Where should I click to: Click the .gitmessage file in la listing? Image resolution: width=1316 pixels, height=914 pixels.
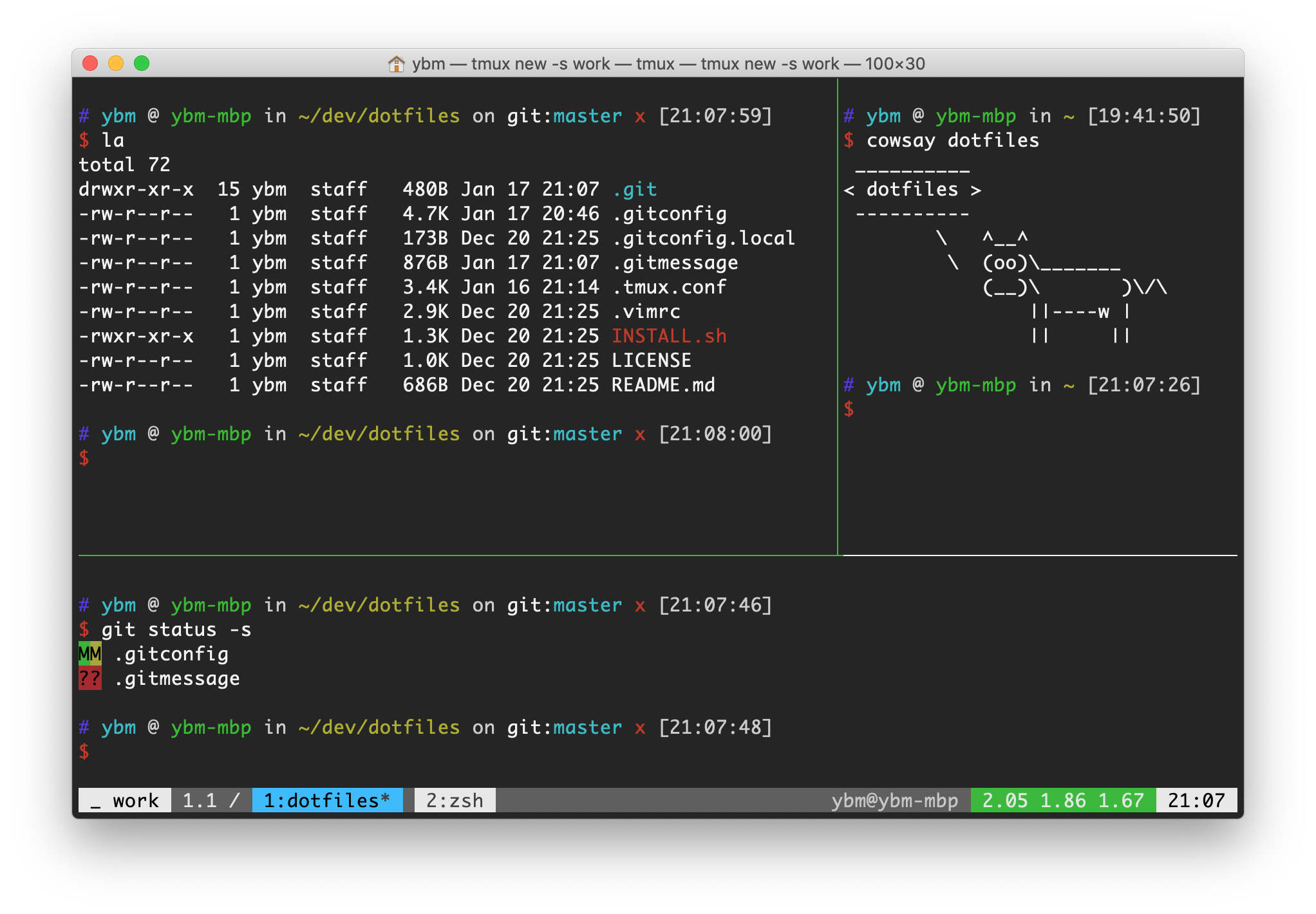(675, 263)
